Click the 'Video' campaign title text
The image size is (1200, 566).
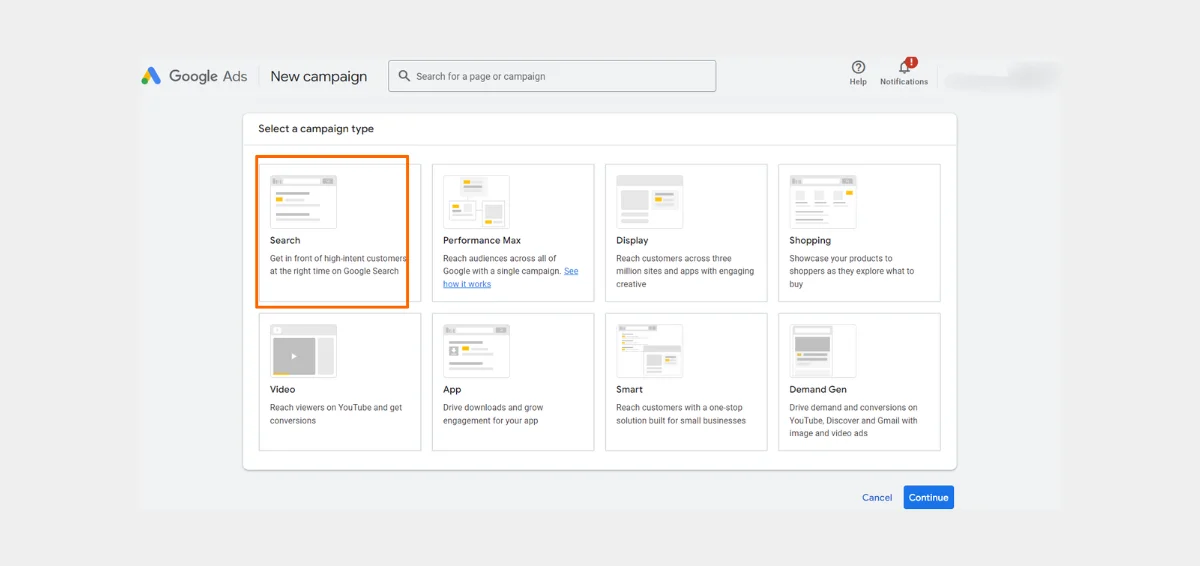pyautogui.click(x=282, y=389)
